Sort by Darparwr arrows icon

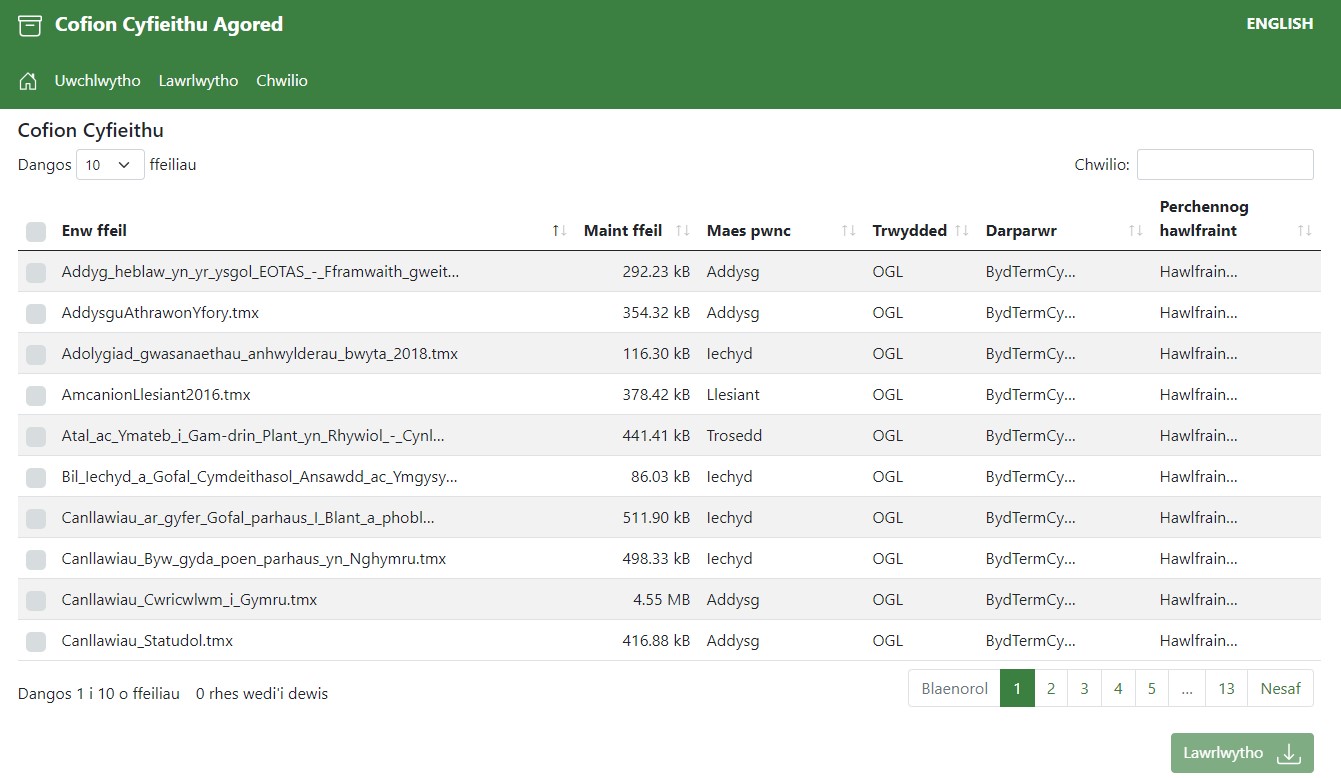click(x=1136, y=231)
